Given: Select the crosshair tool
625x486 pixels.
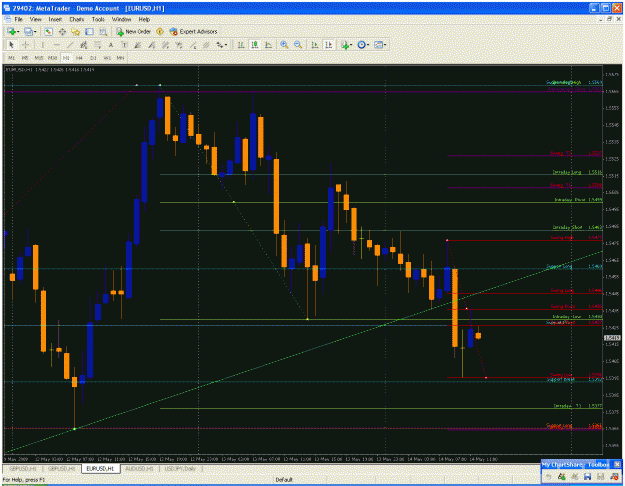Looking at the screenshot, I should point(26,45).
